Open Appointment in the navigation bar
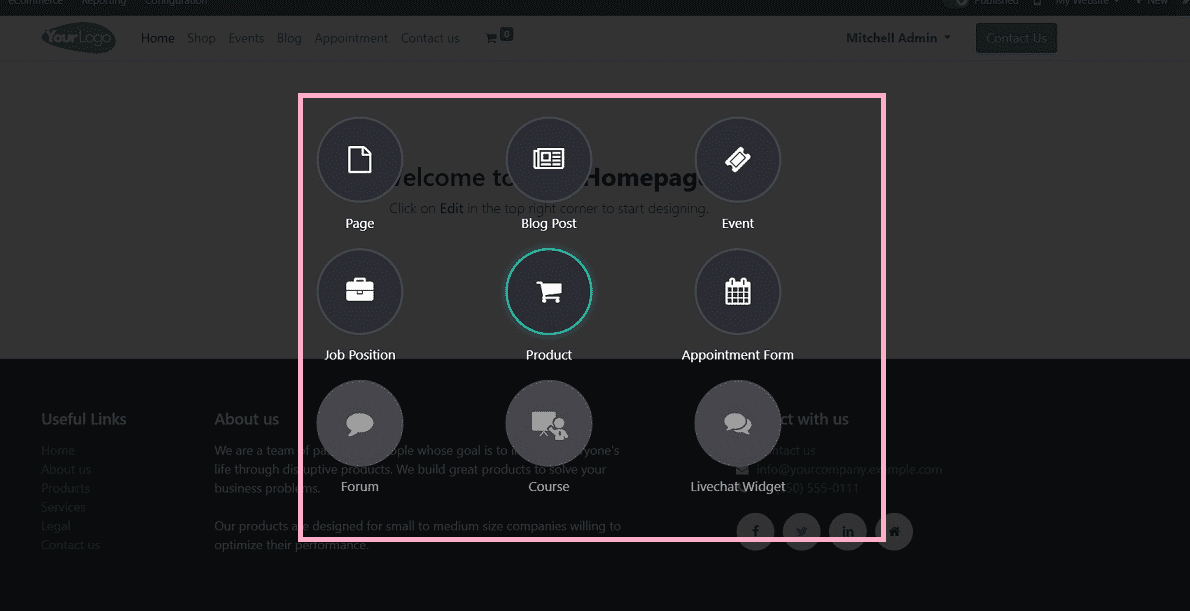The height and width of the screenshot is (611, 1190). tap(351, 38)
